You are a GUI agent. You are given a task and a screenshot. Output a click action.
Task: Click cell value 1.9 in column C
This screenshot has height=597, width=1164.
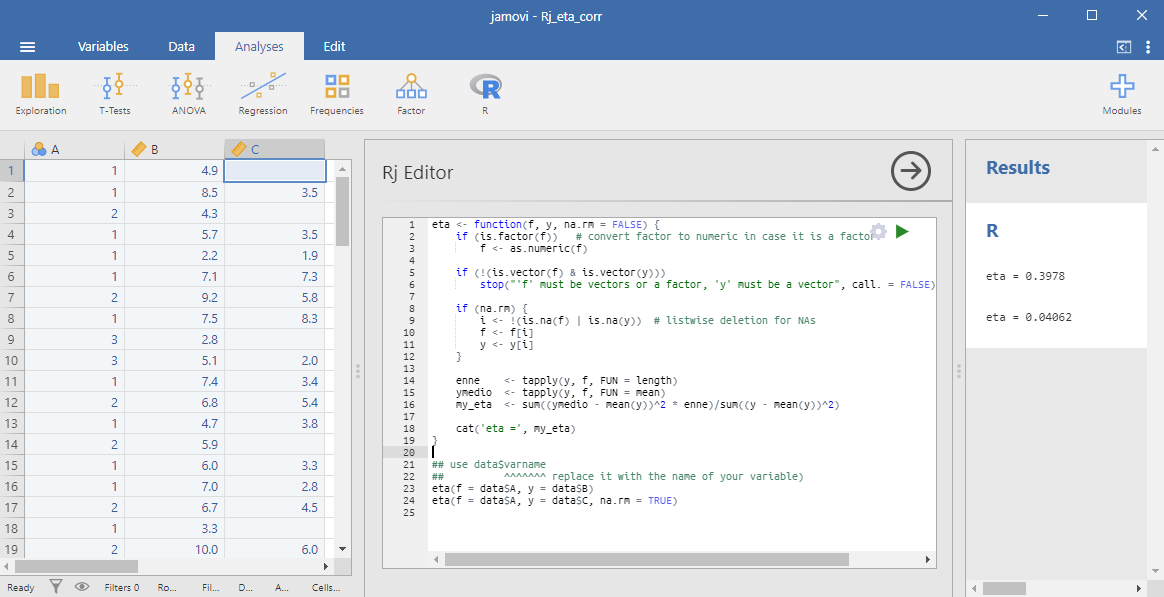274,255
